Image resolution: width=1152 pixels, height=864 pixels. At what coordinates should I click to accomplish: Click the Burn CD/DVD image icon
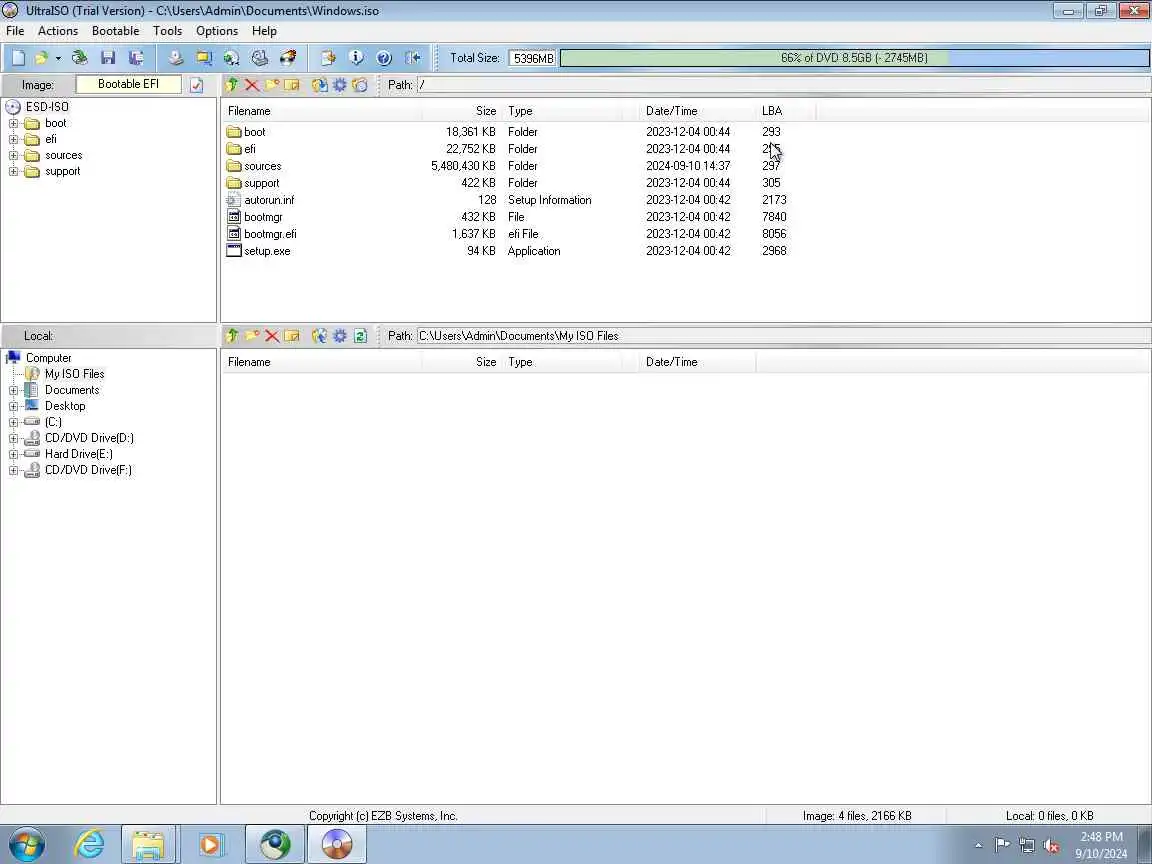[x=288, y=58]
